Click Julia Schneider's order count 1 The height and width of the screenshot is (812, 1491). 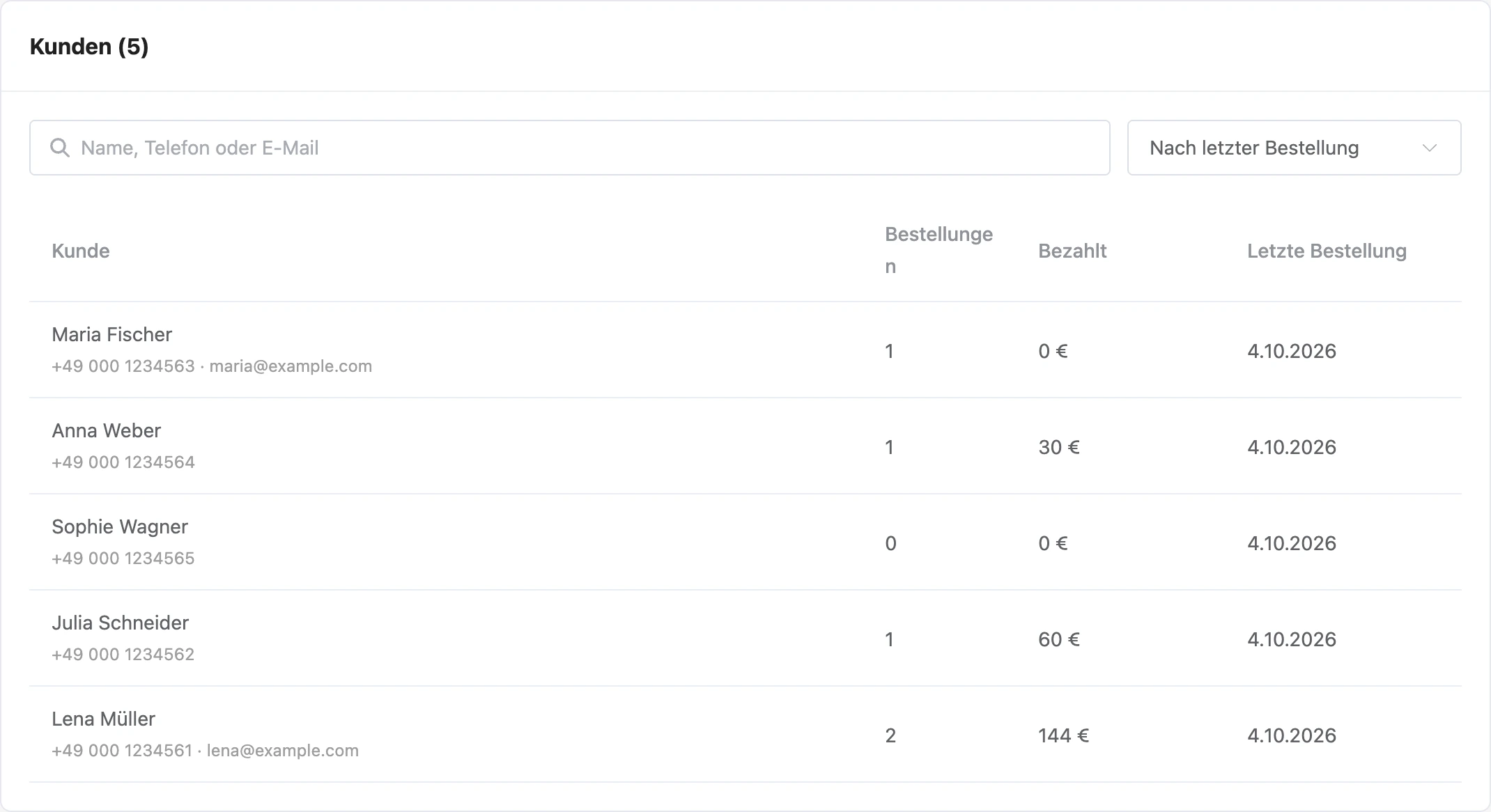click(889, 639)
